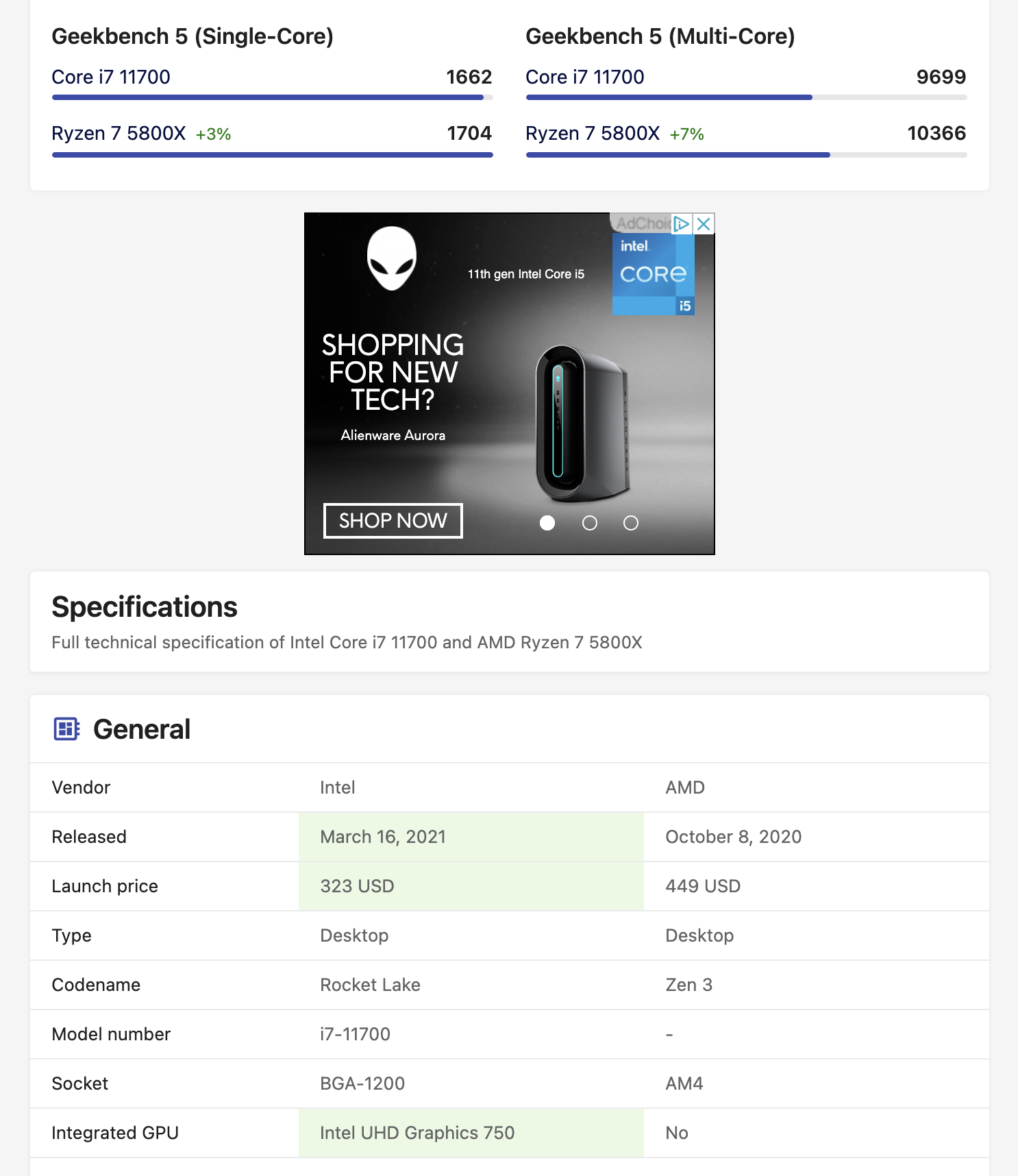The image size is (1018, 1176).
Task: Click the Alienware alien head logo
Action: pos(392,258)
